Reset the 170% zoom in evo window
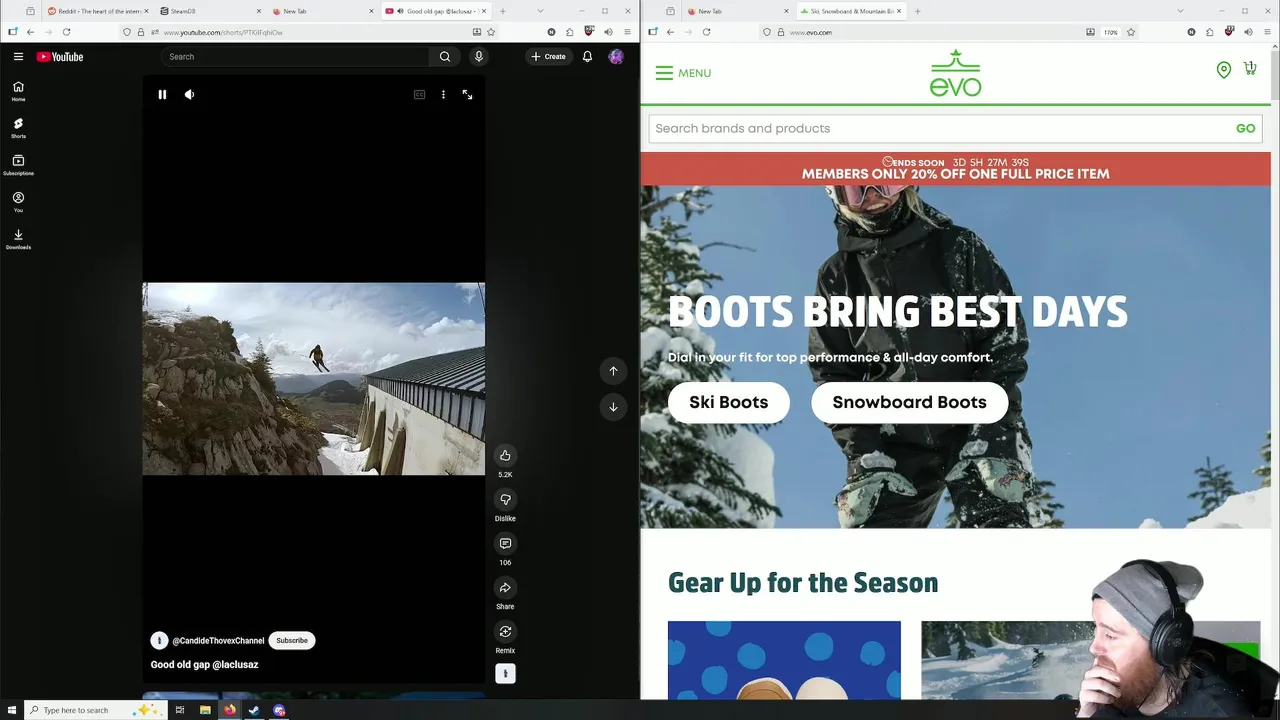Image resolution: width=1280 pixels, height=720 pixels. click(x=1111, y=32)
